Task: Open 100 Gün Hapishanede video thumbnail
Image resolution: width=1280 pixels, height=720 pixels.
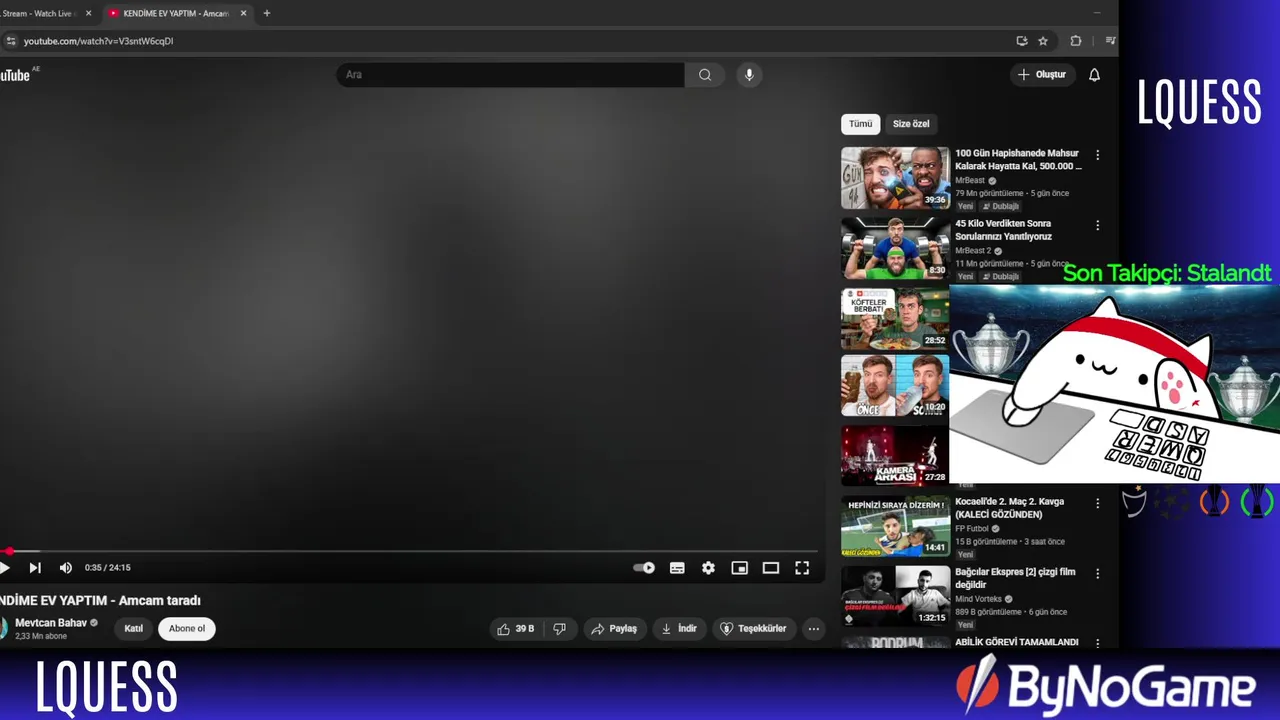Action: pyautogui.click(x=895, y=178)
